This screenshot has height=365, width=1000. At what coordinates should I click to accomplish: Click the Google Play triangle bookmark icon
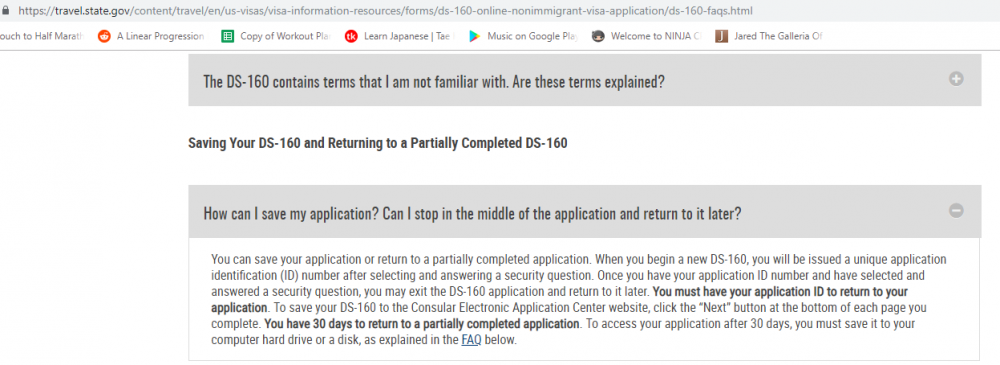[474, 36]
